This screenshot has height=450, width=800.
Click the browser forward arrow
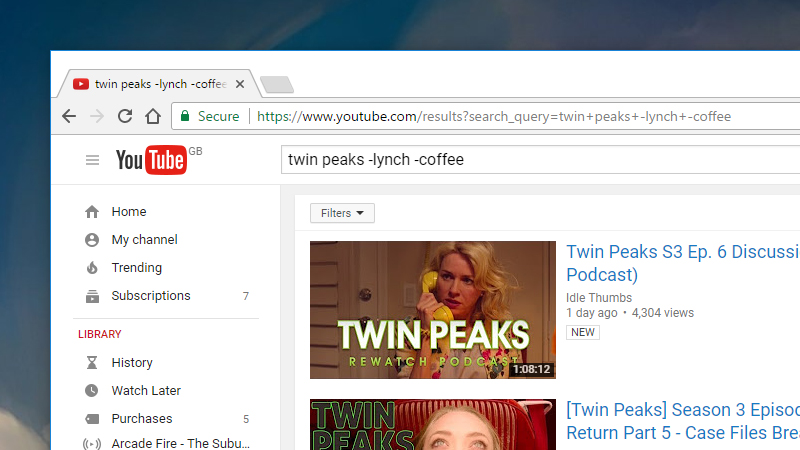[96, 116]
